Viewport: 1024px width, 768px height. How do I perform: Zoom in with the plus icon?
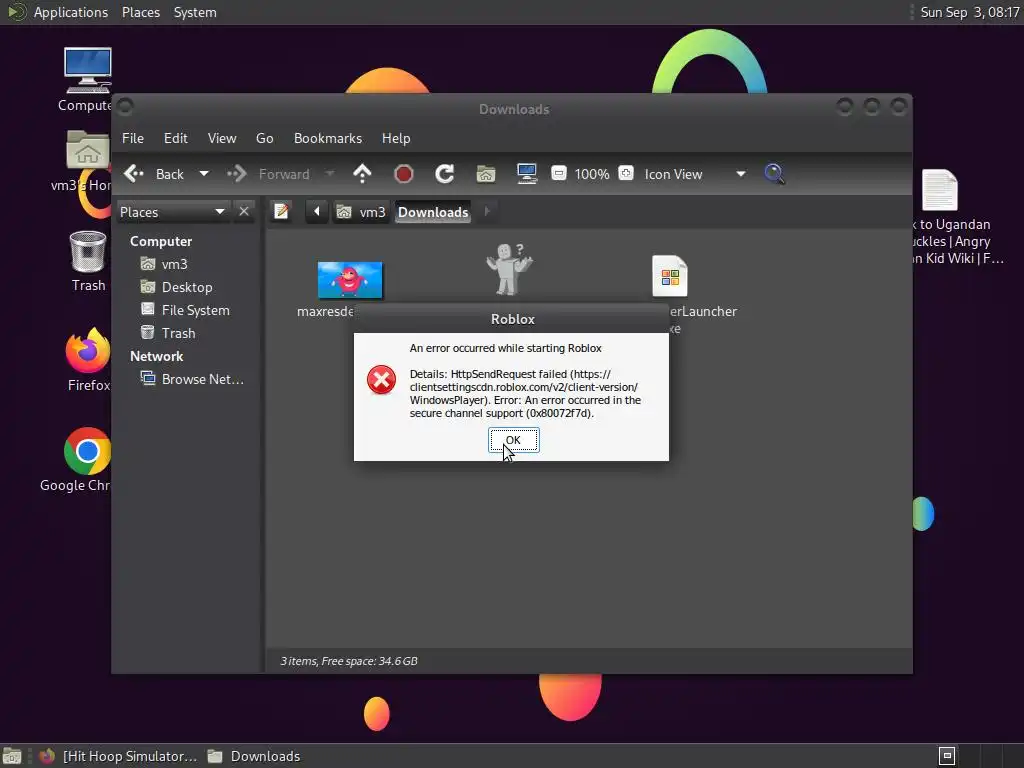pyautogui.click(x=626, y=174)
